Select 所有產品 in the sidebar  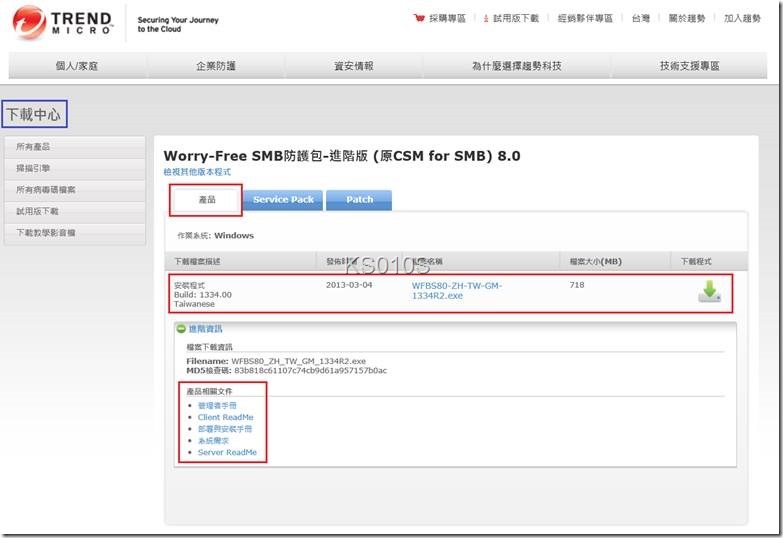74,146
